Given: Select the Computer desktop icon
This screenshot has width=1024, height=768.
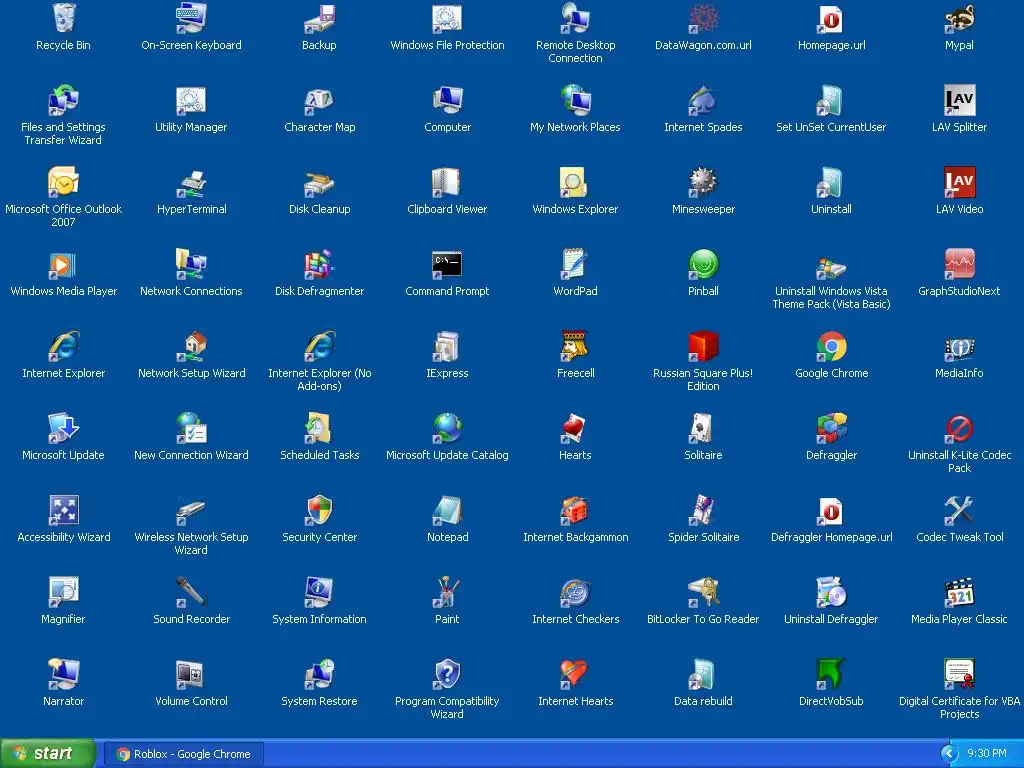Looking at the screenshot, I should 447,101.
